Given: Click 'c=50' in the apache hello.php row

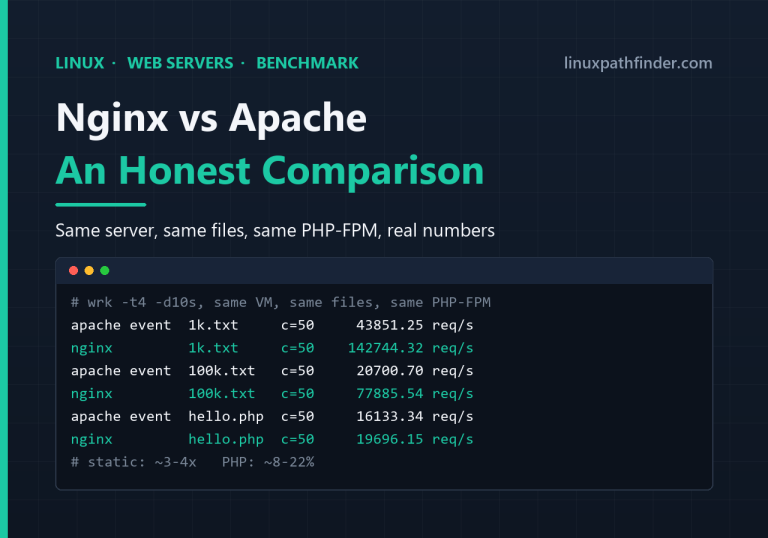Looking at the screenshot, I should pyautogui.click(x=297, y=416).
